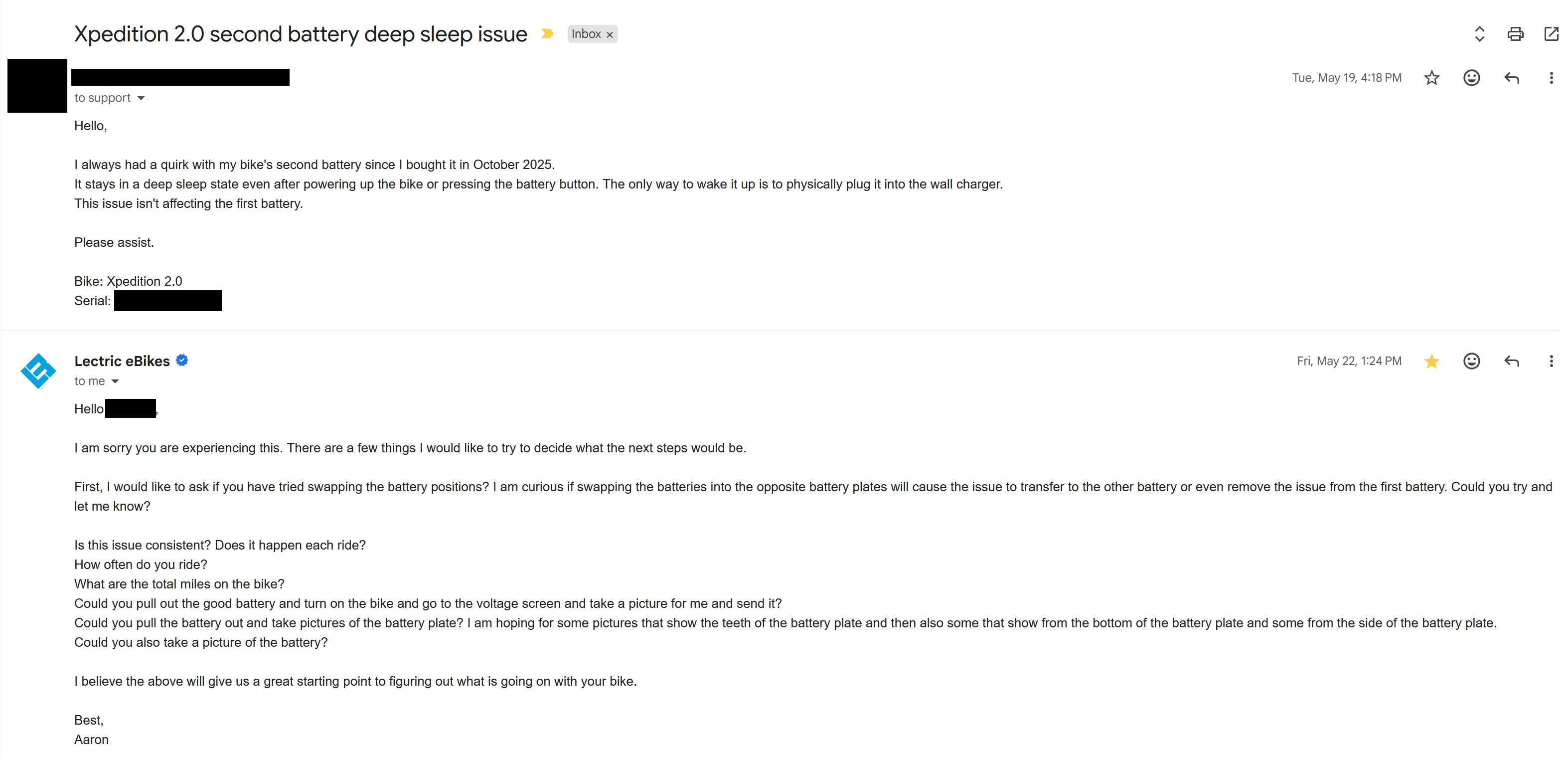
Task: Open more options for Lectric eBikes message
Action: click(x=1551, y=361)
